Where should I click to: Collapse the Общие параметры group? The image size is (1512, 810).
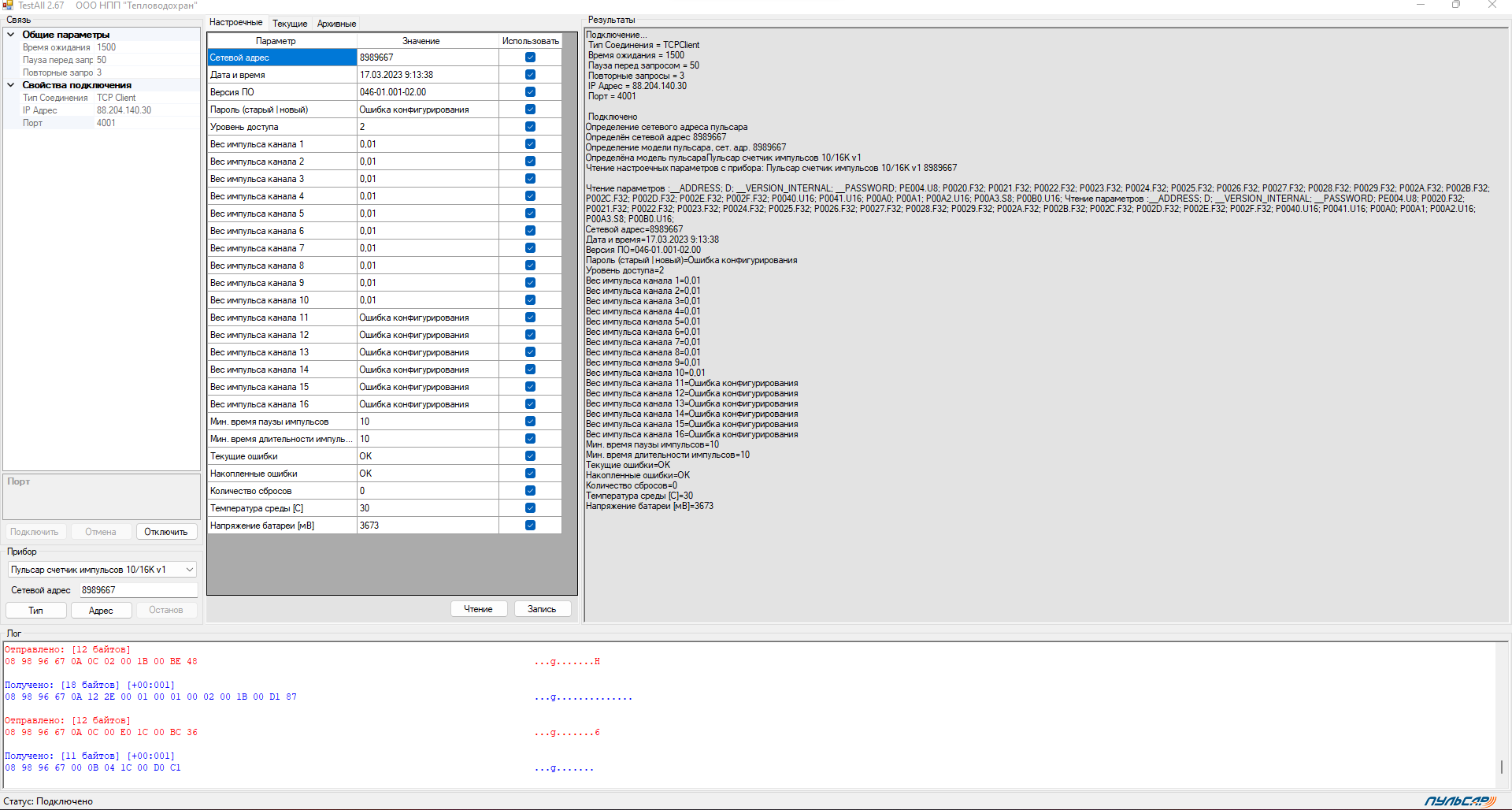(11, 35)
